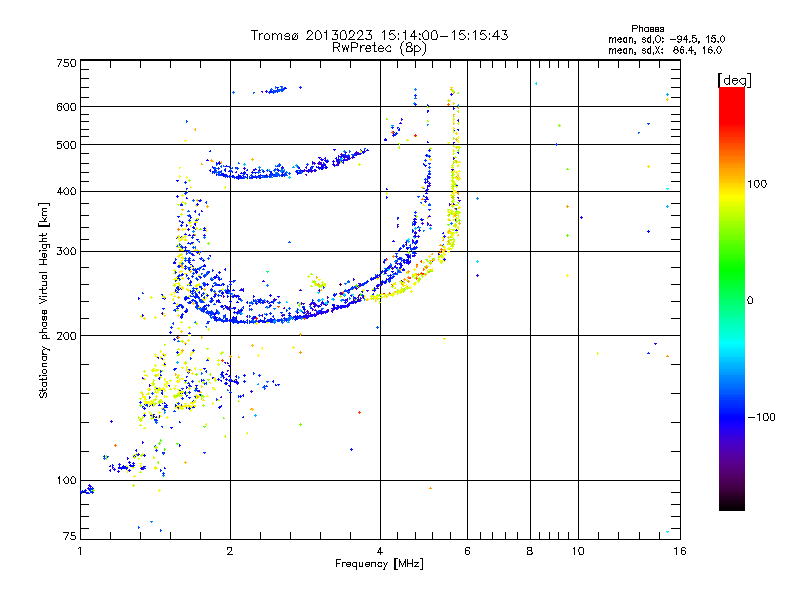Click the phase colorbar
The height and width of the screenshot is (600, 800).
(x=732, y=298)
